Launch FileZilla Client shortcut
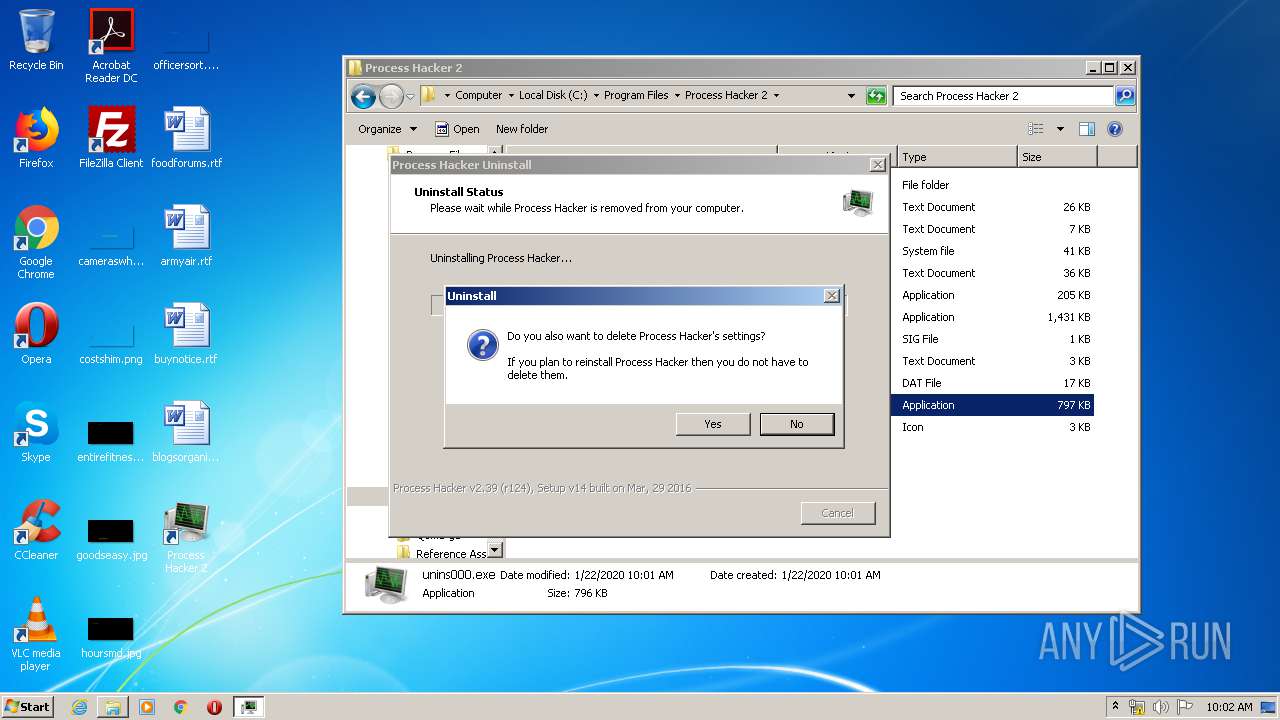The width and height of the screenshot is (1280, 720). (111, 139)
